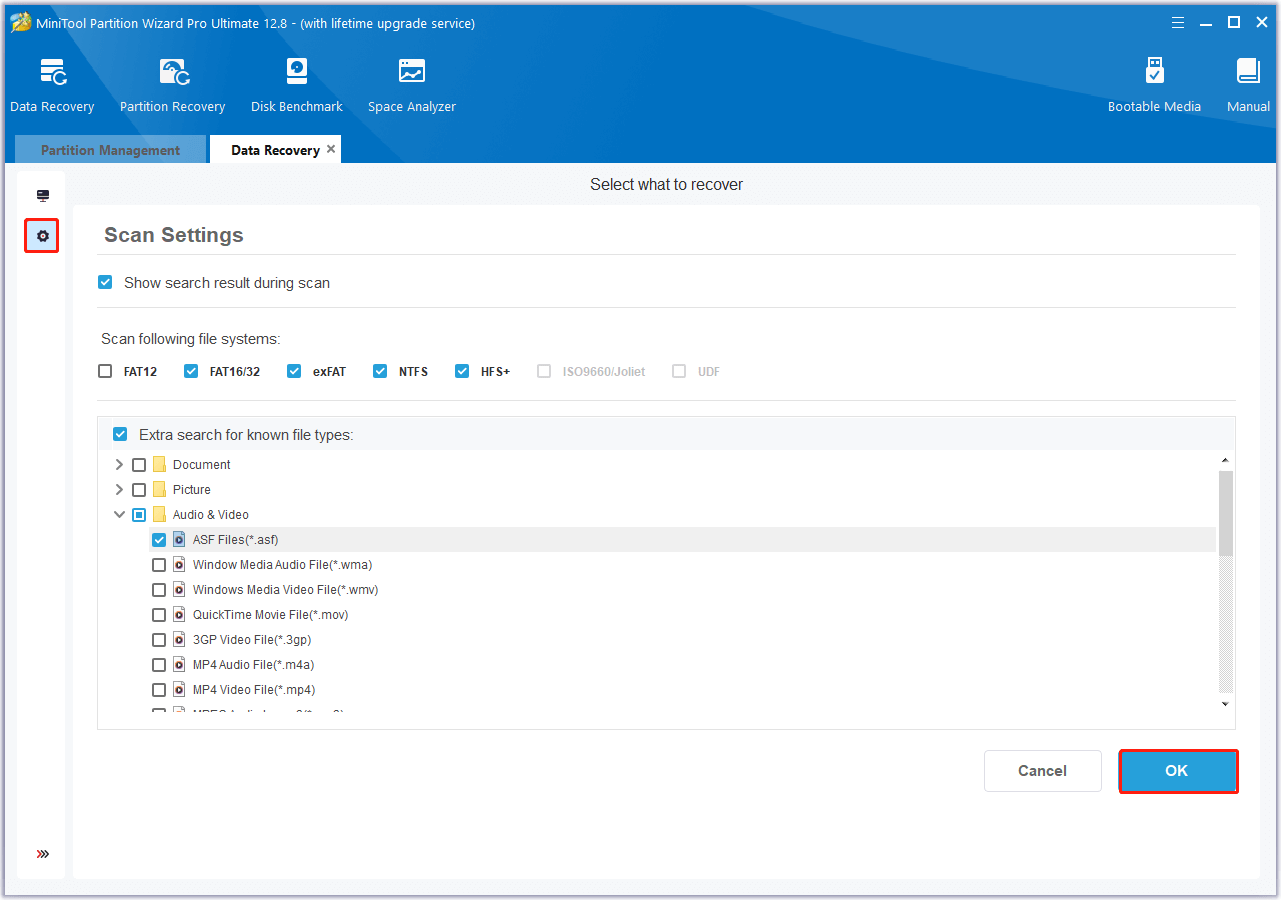Click the ASF Files file-type icon

[179, 539]
